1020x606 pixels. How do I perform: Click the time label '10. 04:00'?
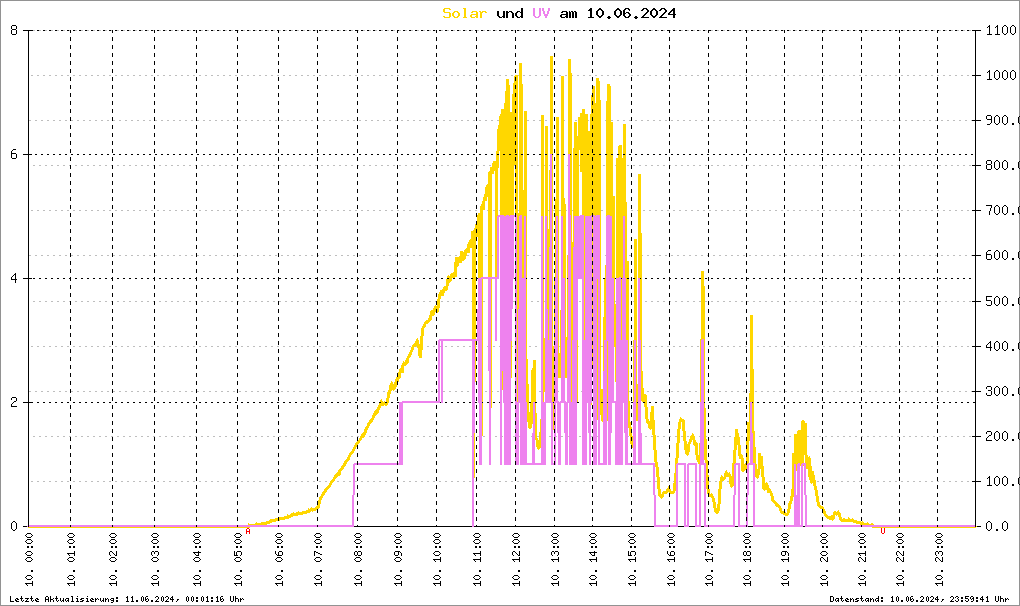coord(197,559)
